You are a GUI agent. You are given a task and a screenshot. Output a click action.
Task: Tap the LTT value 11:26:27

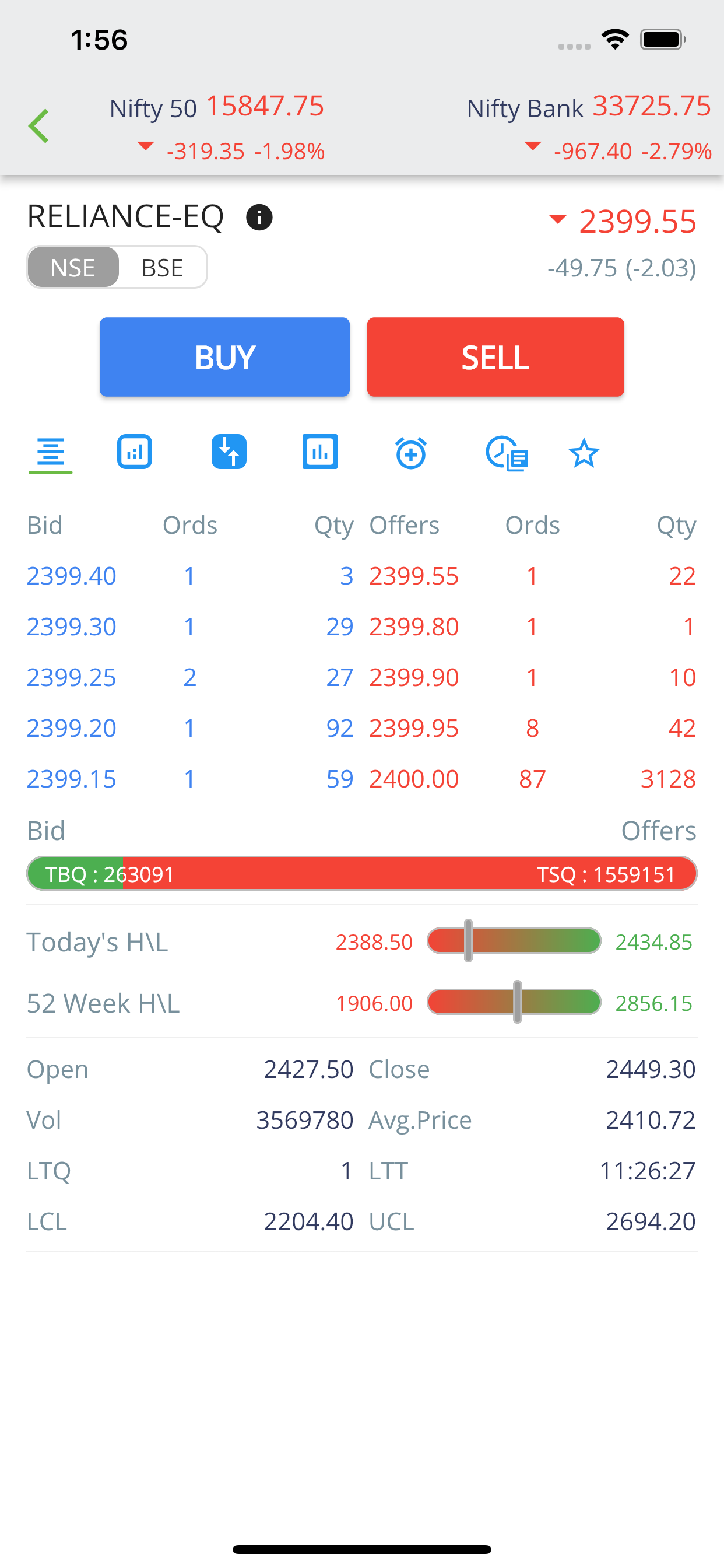click(647, 1171)
